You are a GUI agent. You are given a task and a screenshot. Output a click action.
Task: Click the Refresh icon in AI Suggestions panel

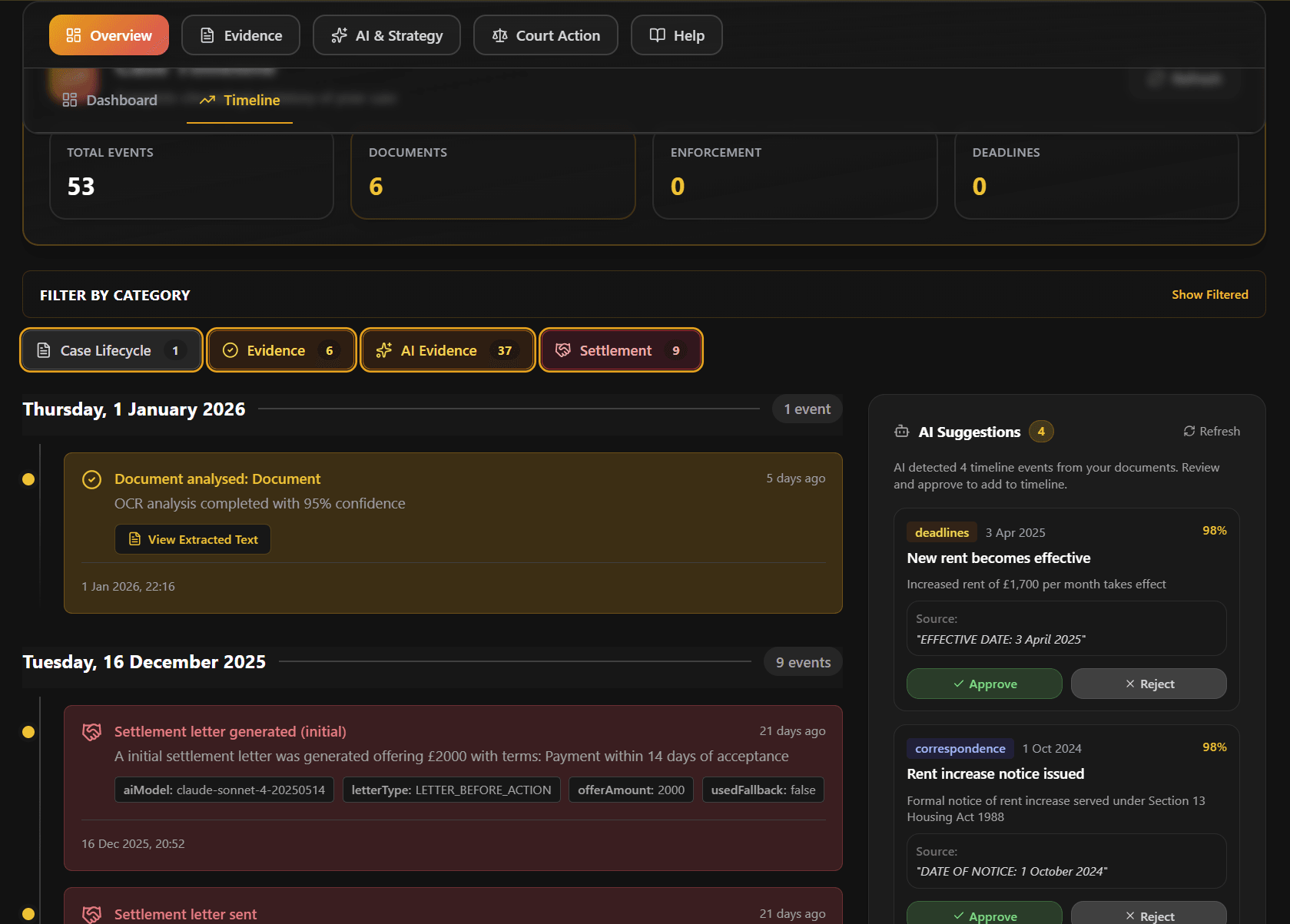pyautogui.click(x=1188, y=431)
